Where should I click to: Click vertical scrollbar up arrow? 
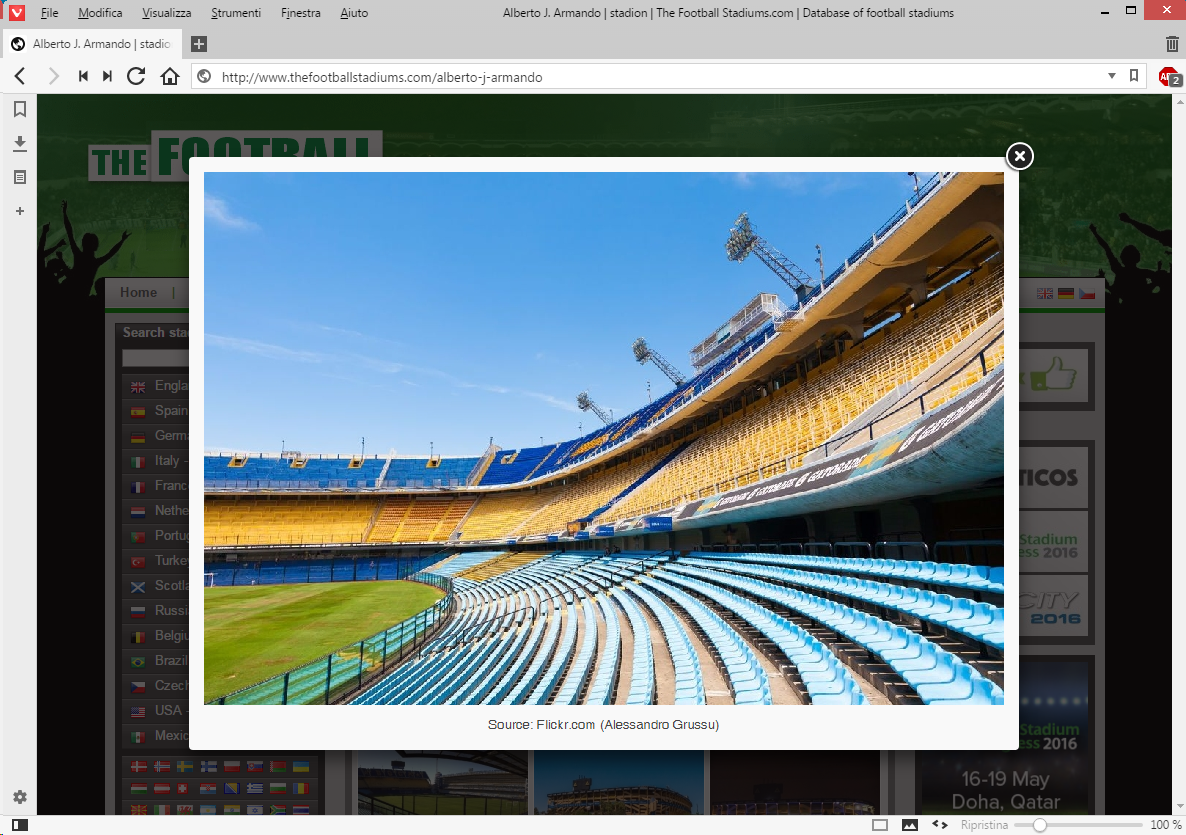pyautogui.click(x=1178, y=101)
